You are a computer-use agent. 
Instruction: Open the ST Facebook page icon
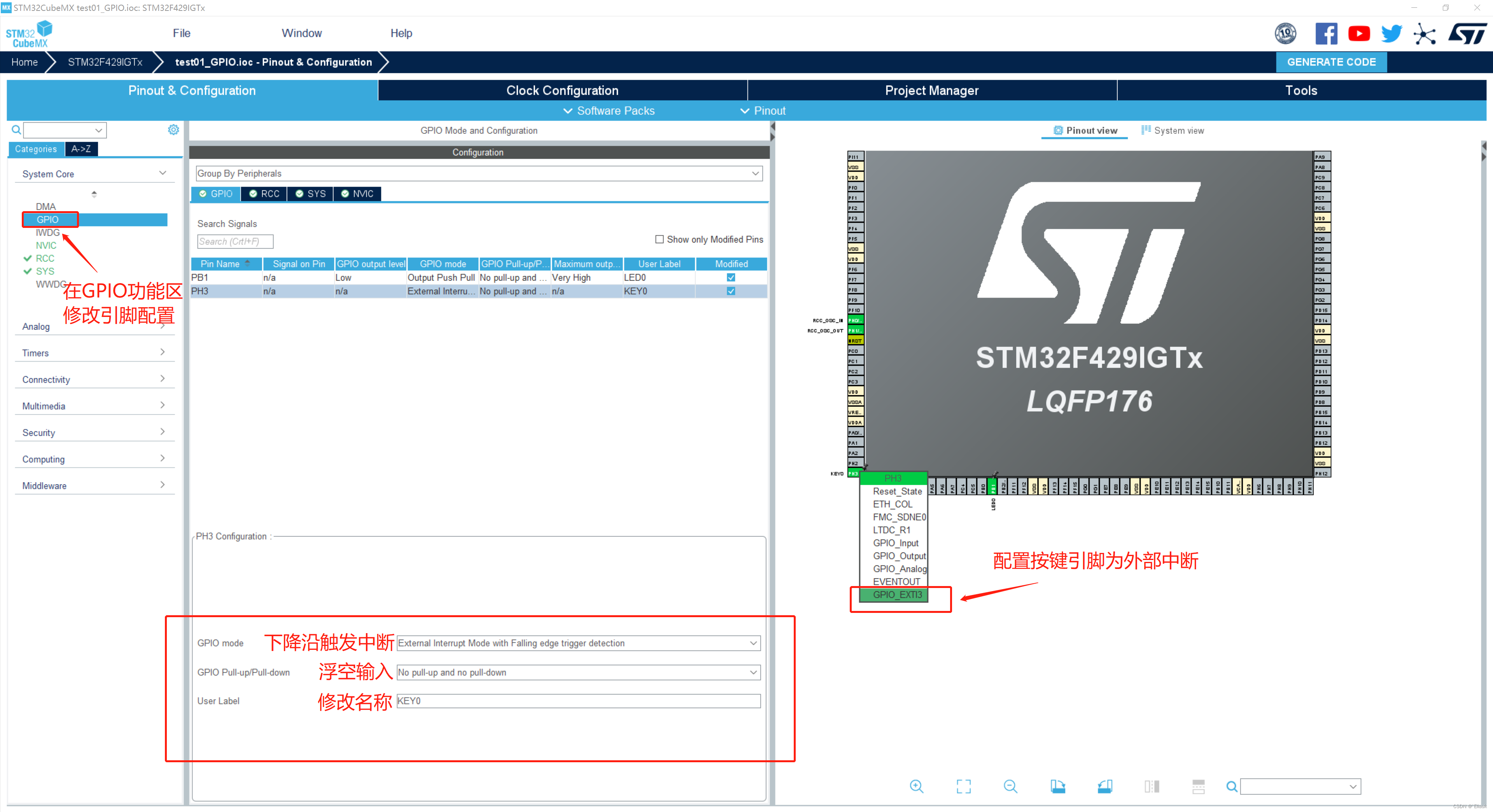coord(1326,33)
